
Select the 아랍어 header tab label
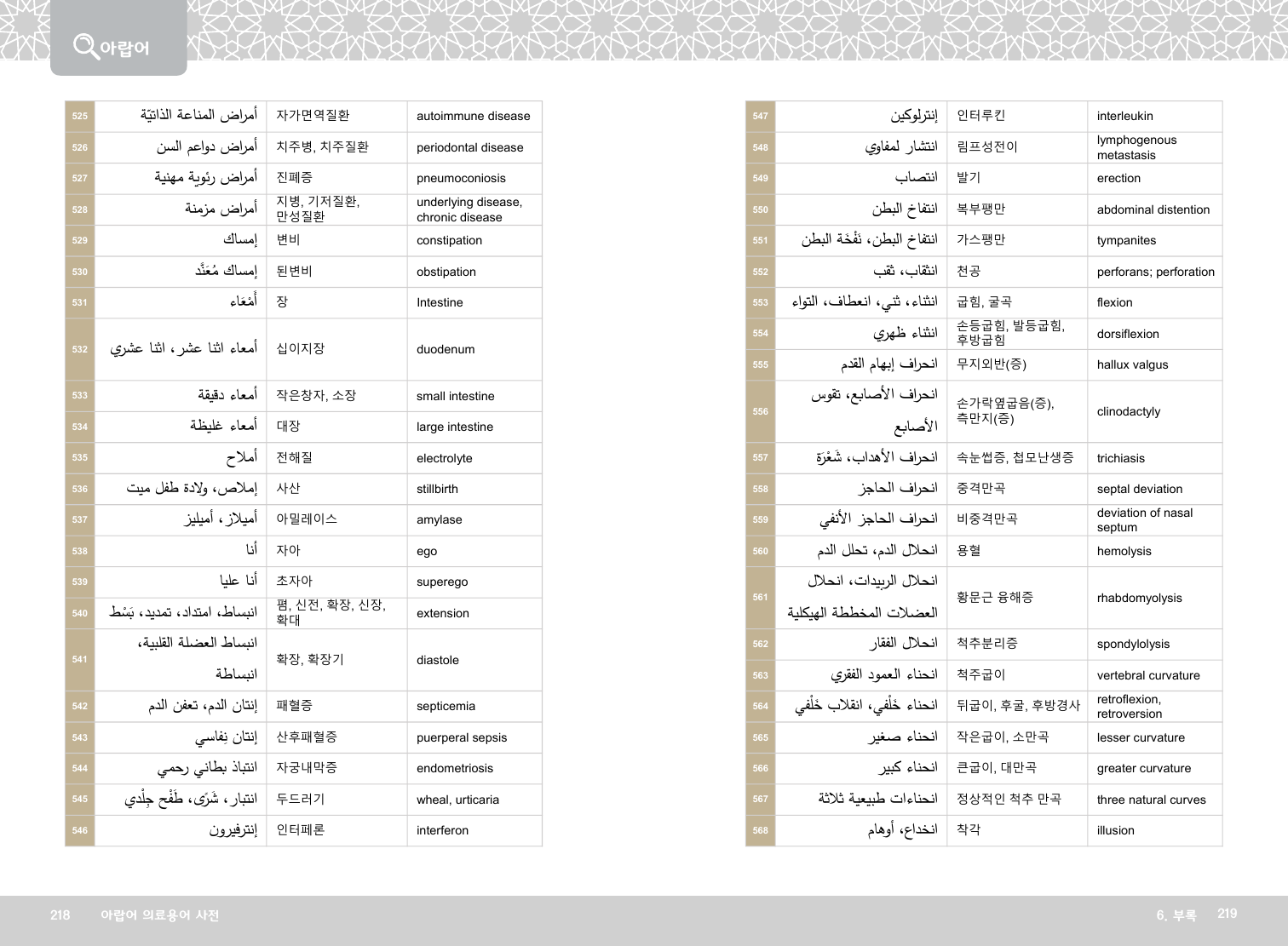pyautogui.click(x=124, y=49)
